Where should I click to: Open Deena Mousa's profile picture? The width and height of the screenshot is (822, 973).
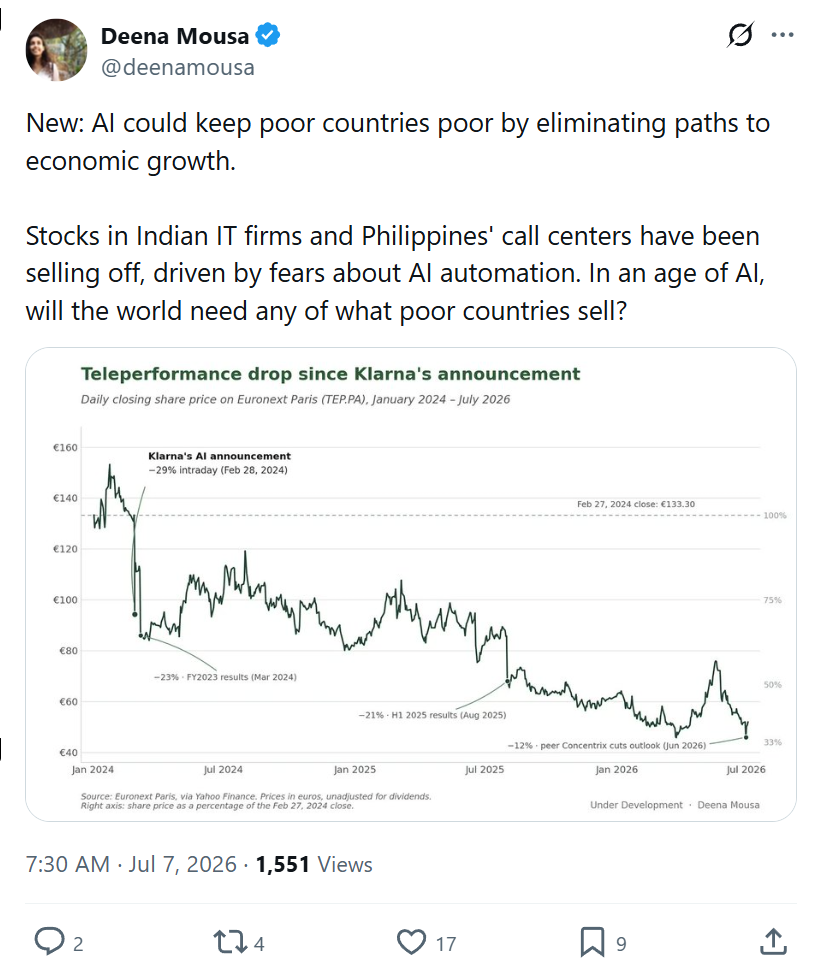tap(56, 50)
